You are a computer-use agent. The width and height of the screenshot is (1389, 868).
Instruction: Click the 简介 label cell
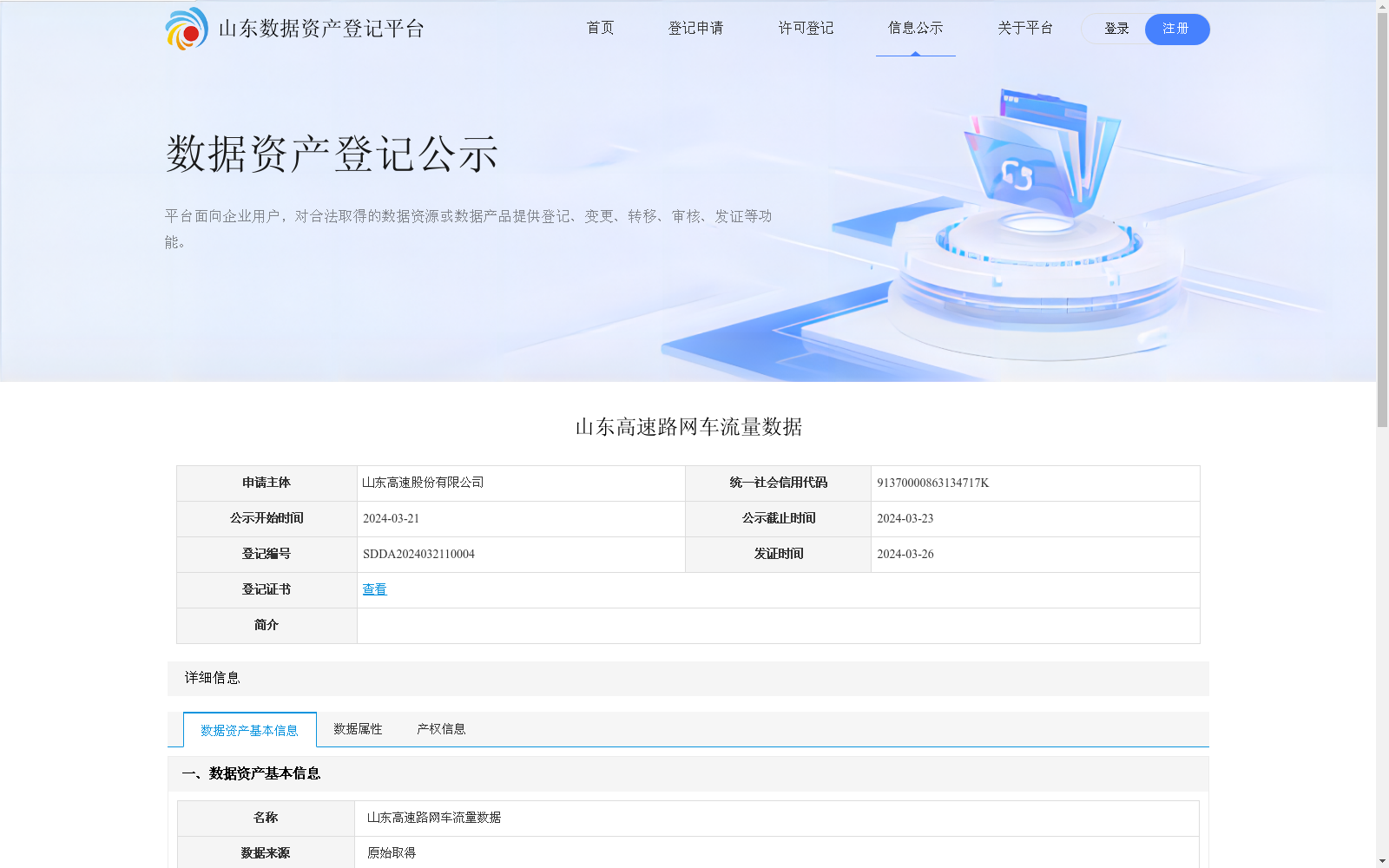coord(267,626)
